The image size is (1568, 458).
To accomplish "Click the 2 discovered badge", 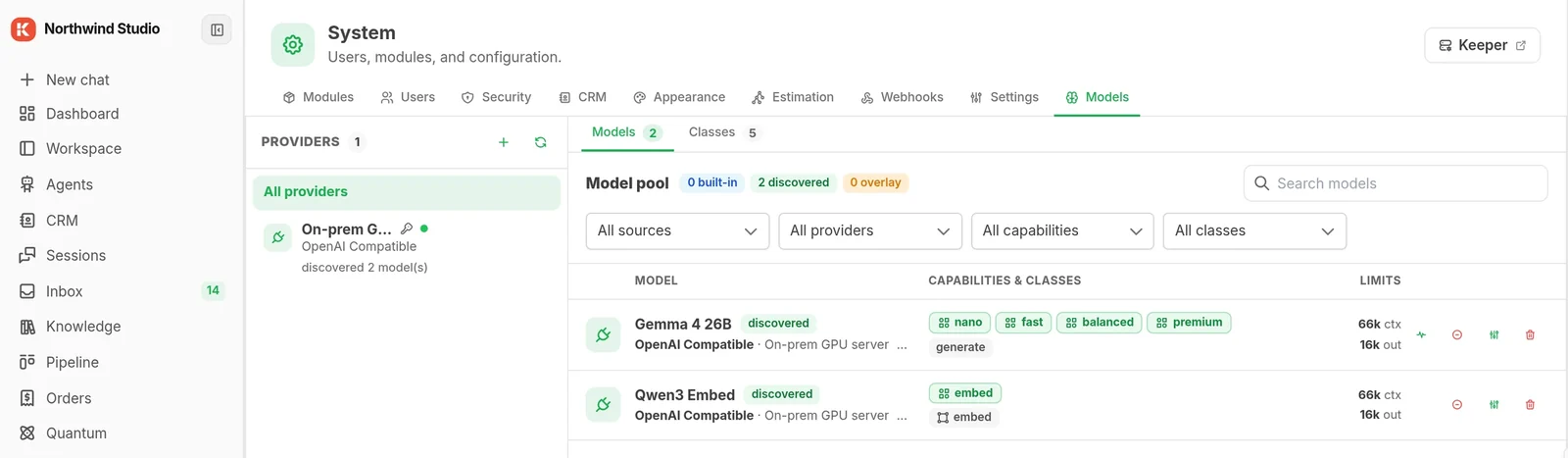I will click(793, 182).
